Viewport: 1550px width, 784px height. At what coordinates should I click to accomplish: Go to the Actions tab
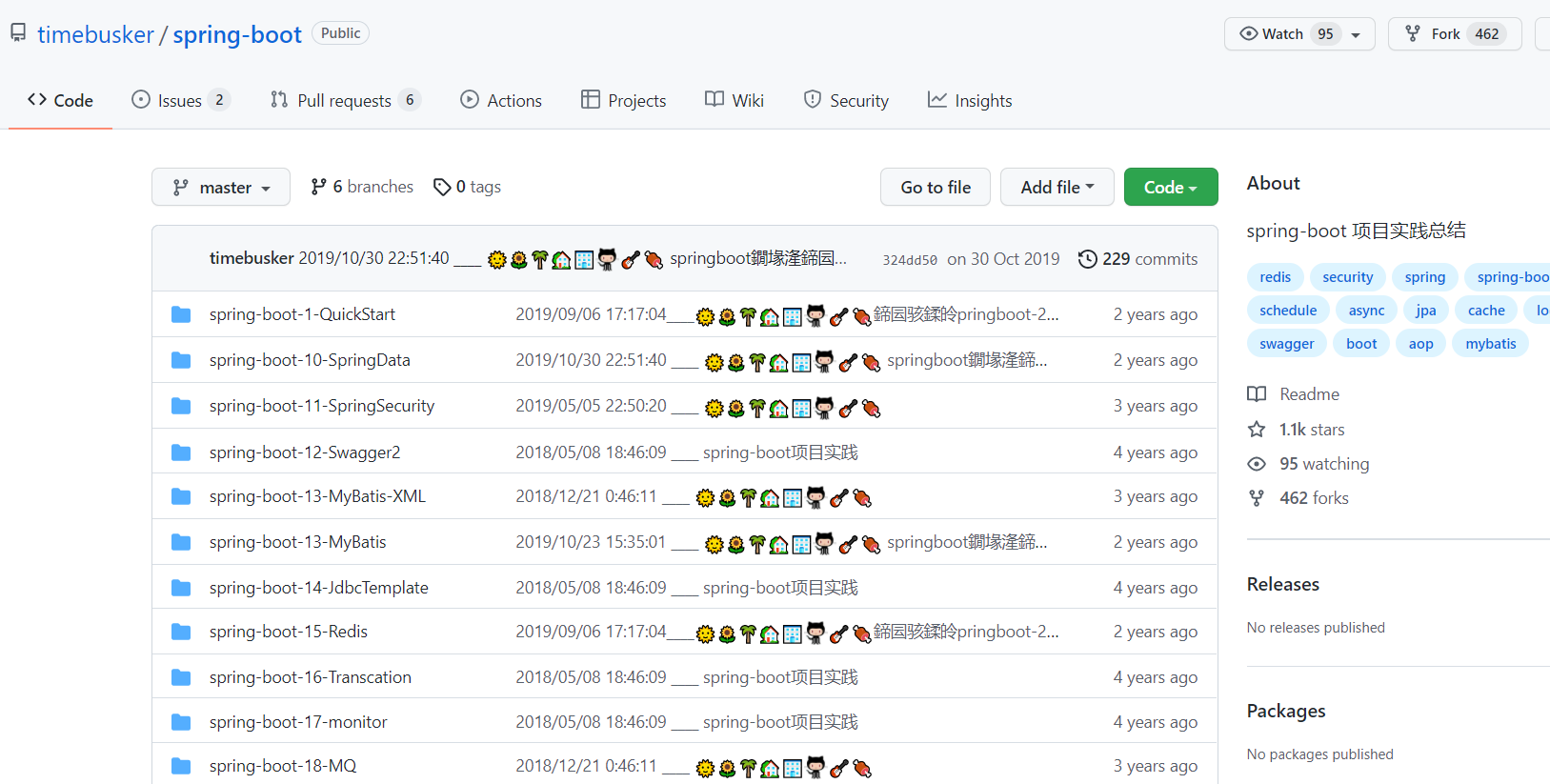coord(501,100)
